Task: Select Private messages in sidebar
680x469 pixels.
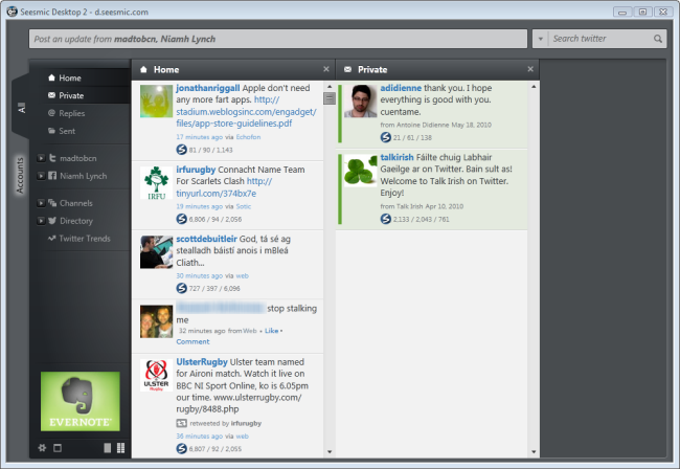Action: click(x=65, y=95)
